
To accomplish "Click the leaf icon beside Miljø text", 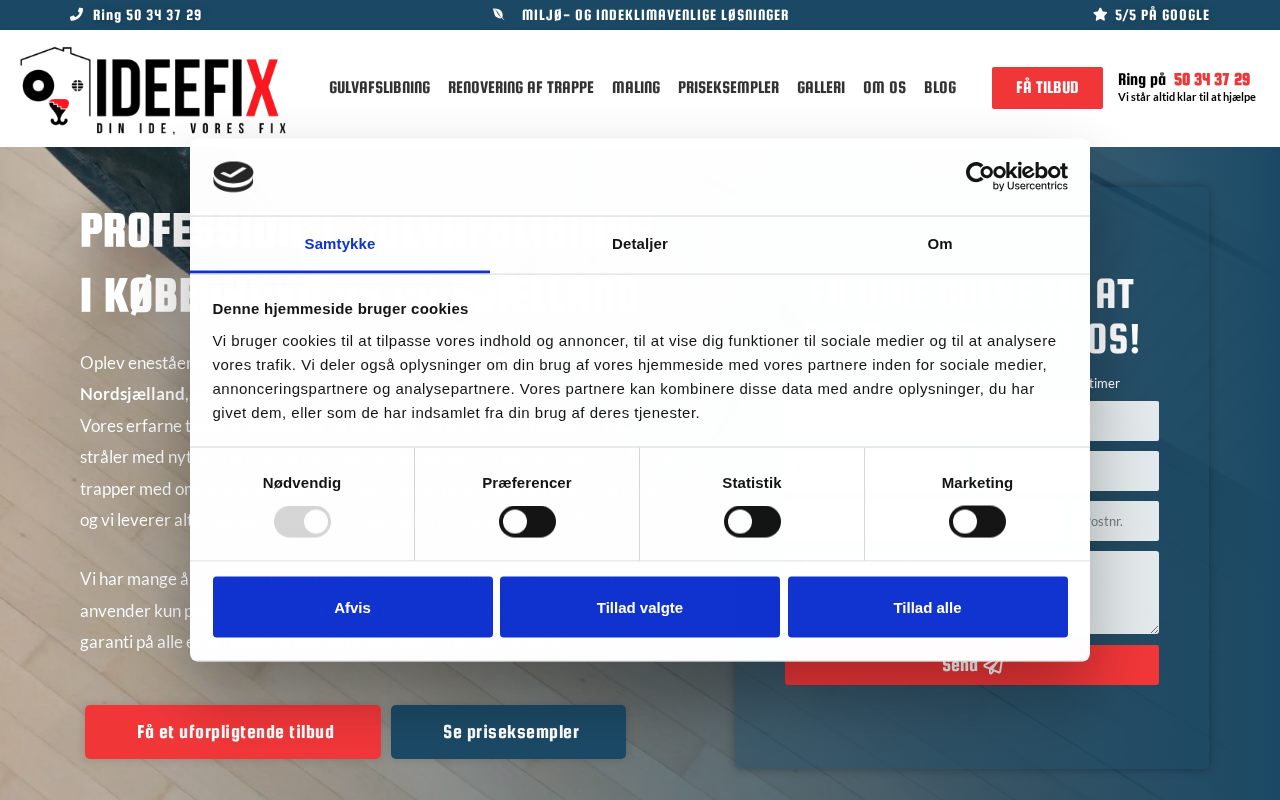I will click(x=498, y=14).
